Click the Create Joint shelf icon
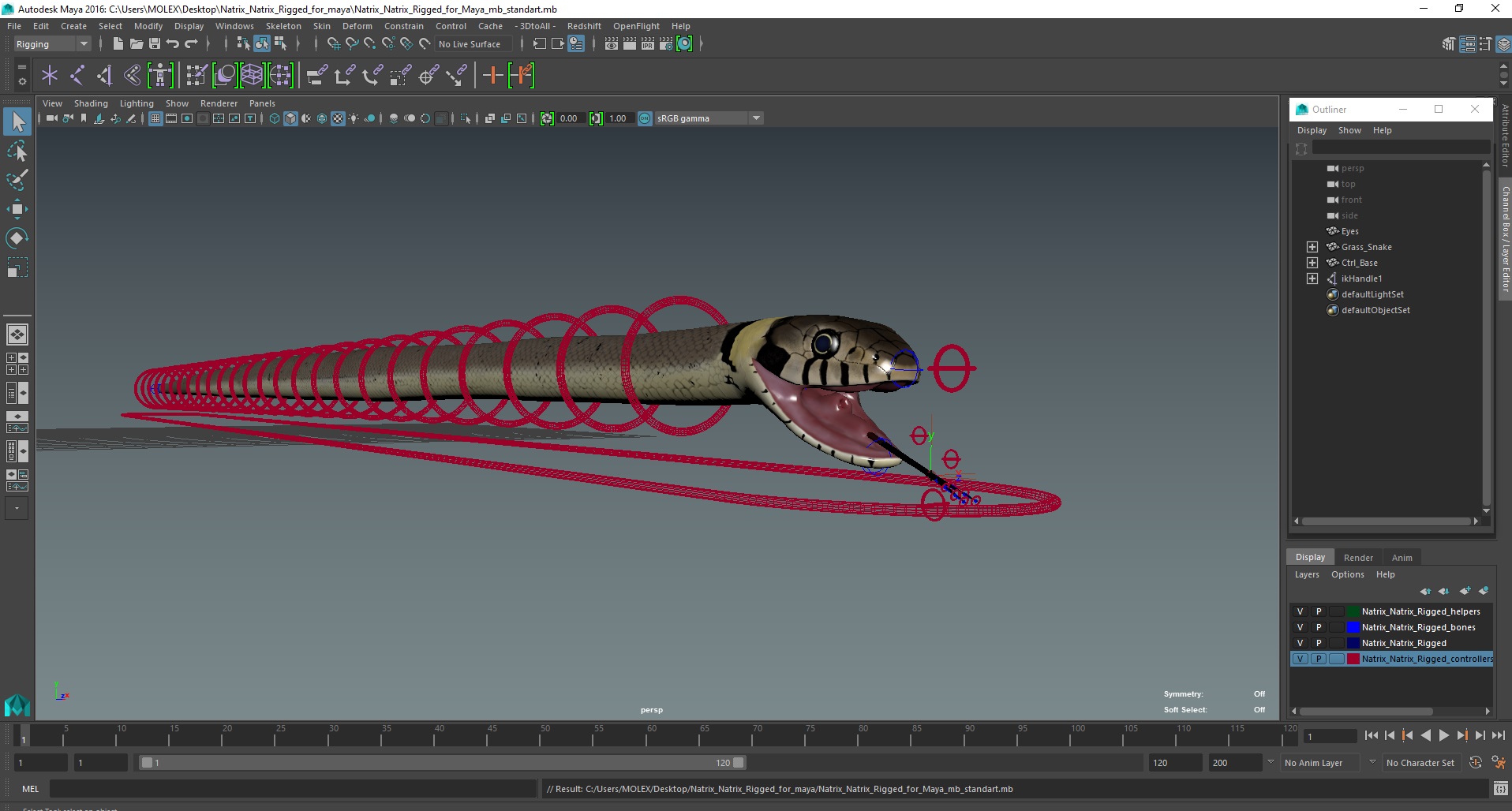The image size is (1512, 811). coord(77,76)
